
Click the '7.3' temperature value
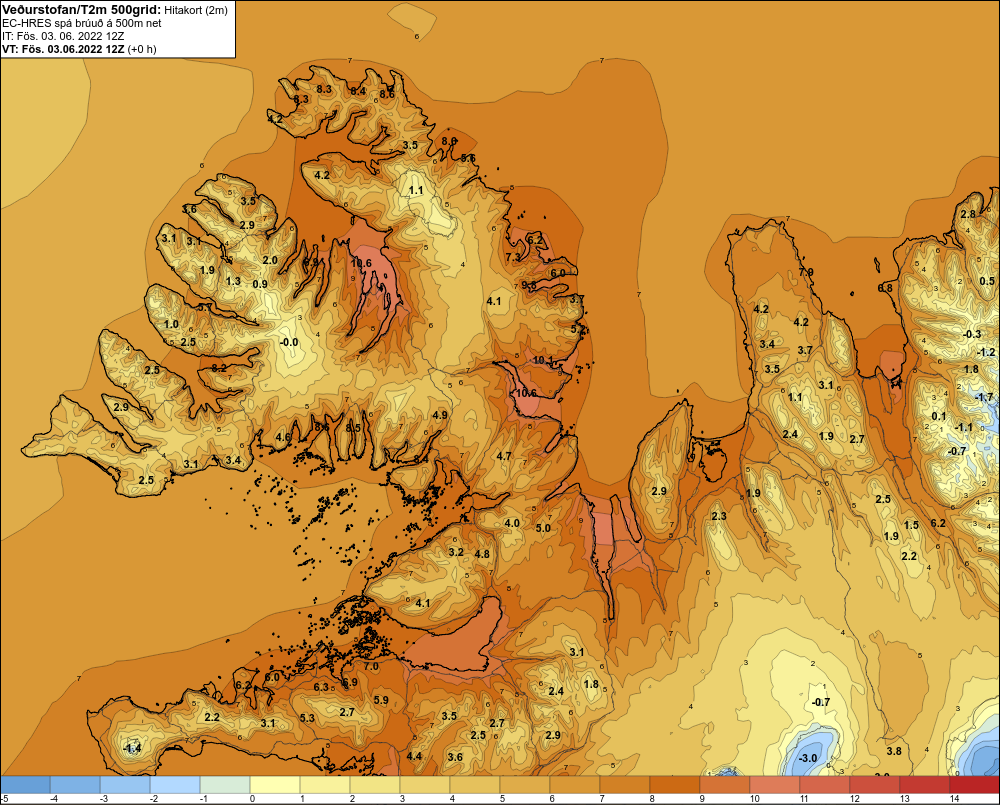coord(513,257)
